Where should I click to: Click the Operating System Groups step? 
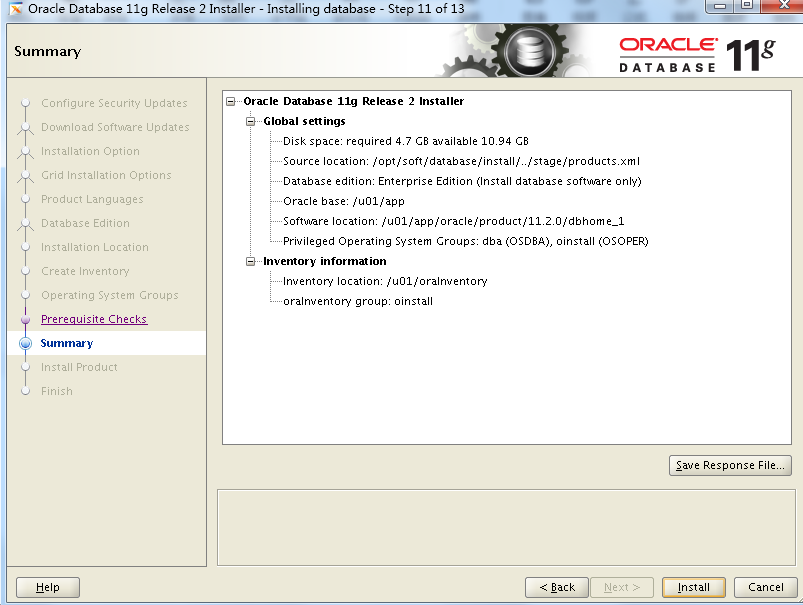pos(110,296)
